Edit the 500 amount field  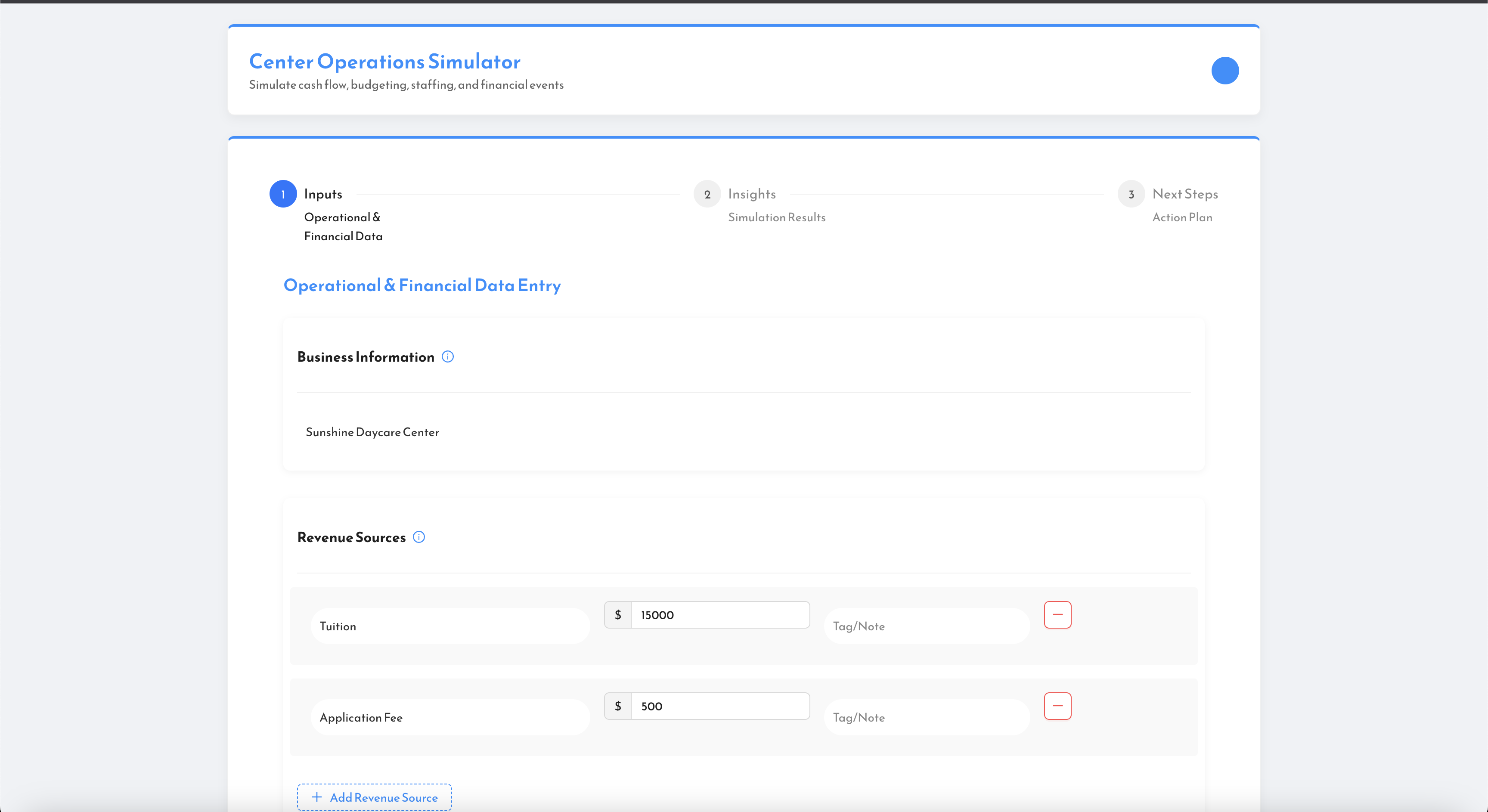pos(720,706)
